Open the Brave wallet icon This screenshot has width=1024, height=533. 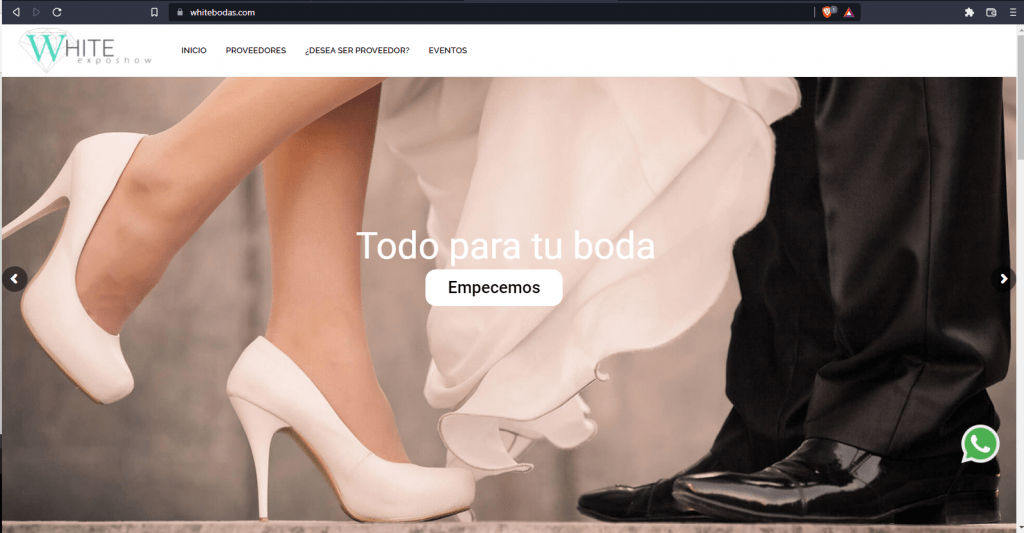tap(991, 12)
